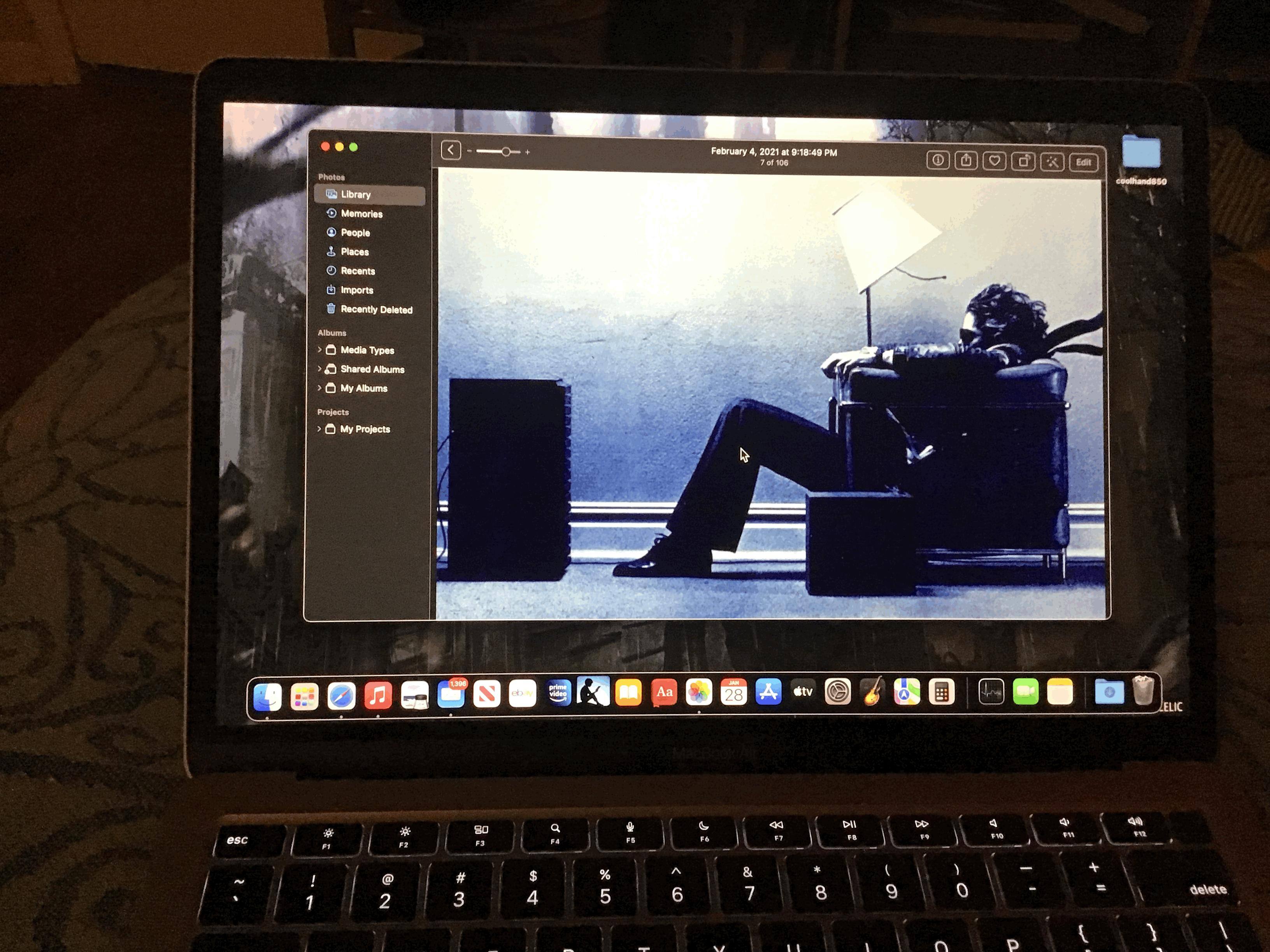The width and height of the screenshot is (1270, 952).
Task: Open Imports in the sidebar
Action: (x=356, y=290)
